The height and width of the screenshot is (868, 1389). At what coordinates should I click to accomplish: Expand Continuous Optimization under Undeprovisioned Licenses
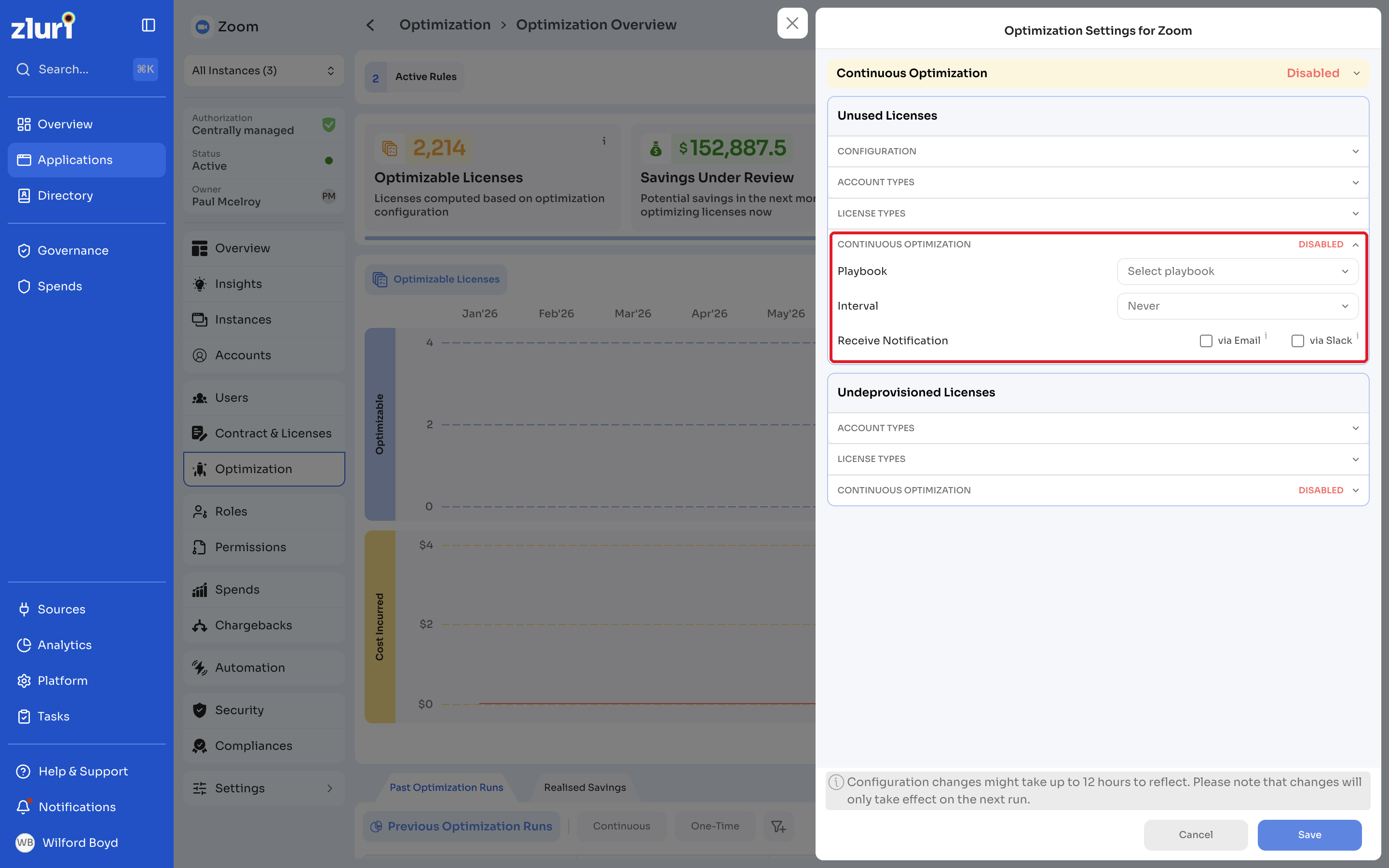click(1098, 490)
